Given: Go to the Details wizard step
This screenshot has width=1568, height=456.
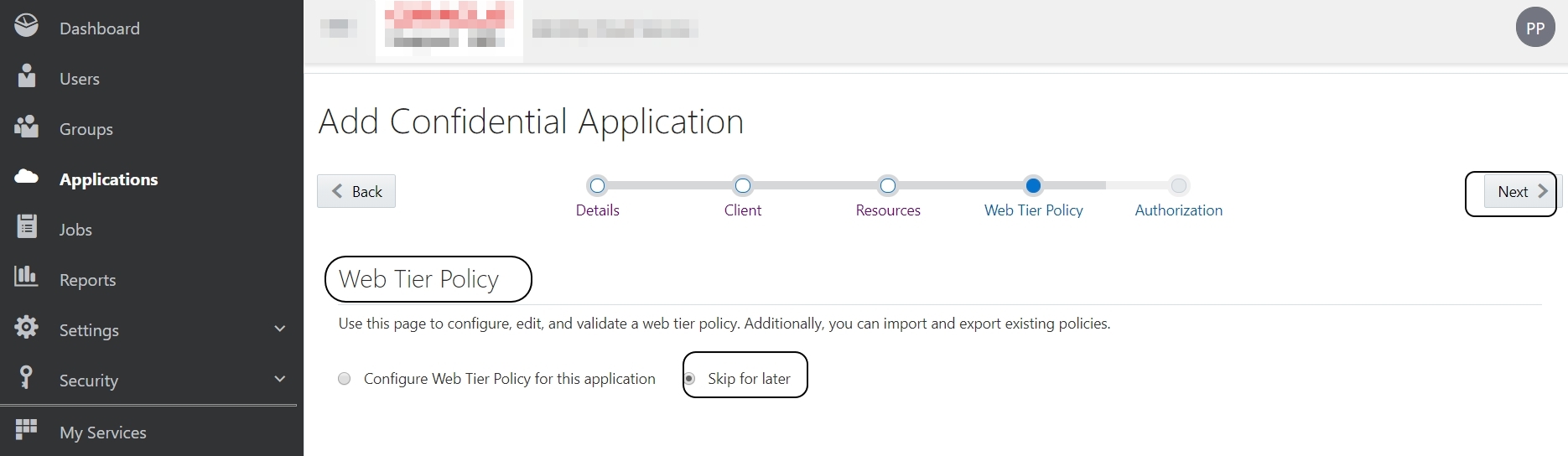Looking at the screenshot, I should pos(597,186).
